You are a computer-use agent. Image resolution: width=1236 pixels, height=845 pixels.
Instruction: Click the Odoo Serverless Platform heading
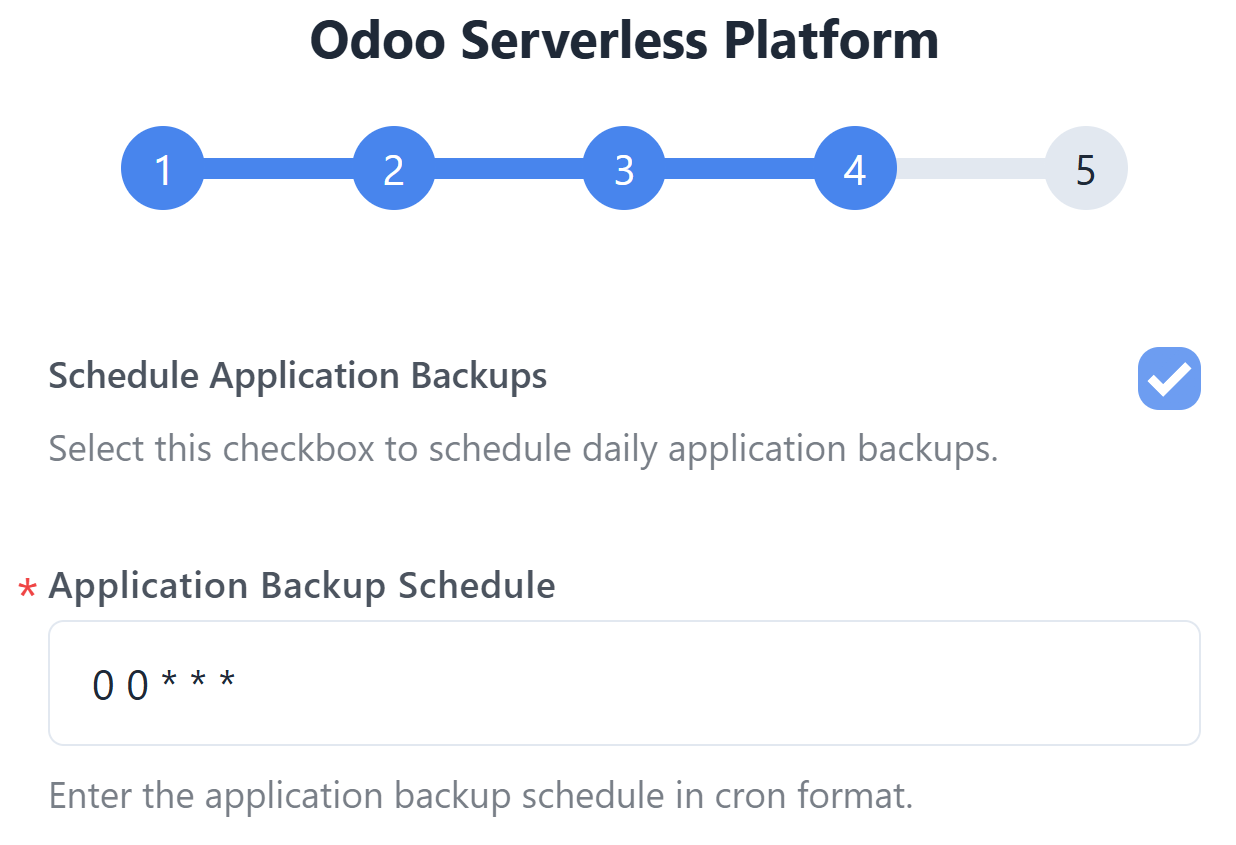tap(624, 41)
